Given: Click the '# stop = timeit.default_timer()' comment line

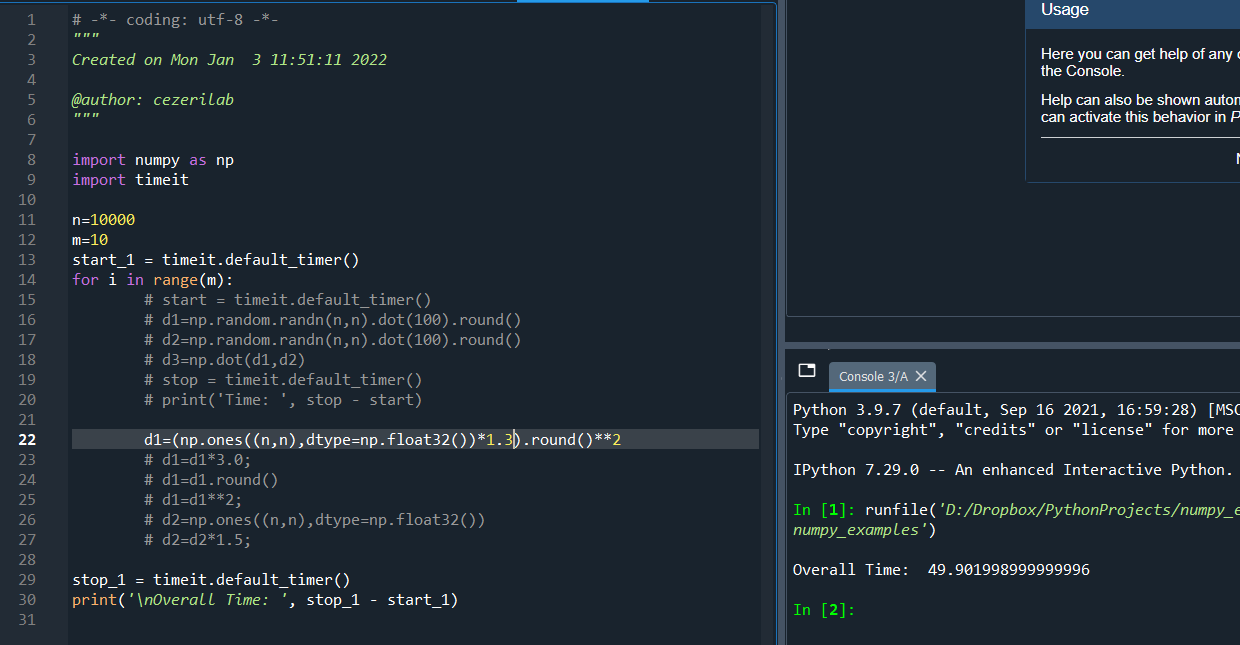Looking at the screenshot, I should [283, 380].
